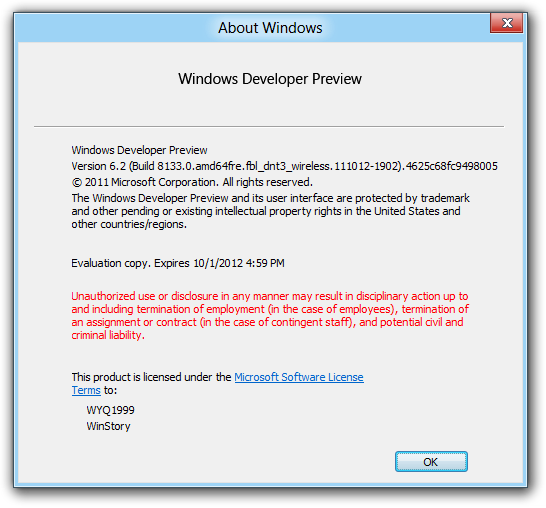The width and height of the screenshot is (546, 508).
Task: Click the Evaluation copy expiration text
Action: point(178,263)
